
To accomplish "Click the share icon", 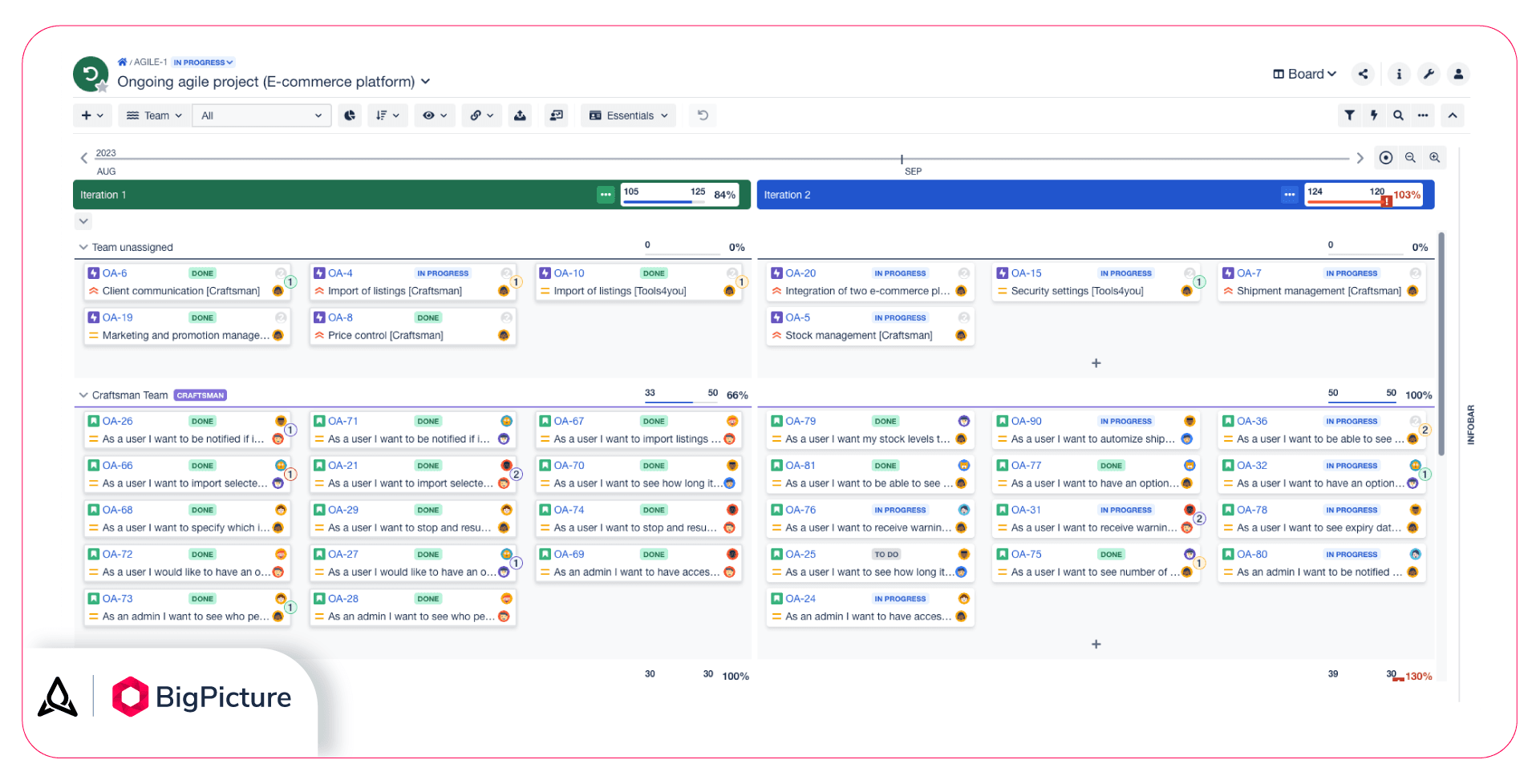I will 1363,74.
